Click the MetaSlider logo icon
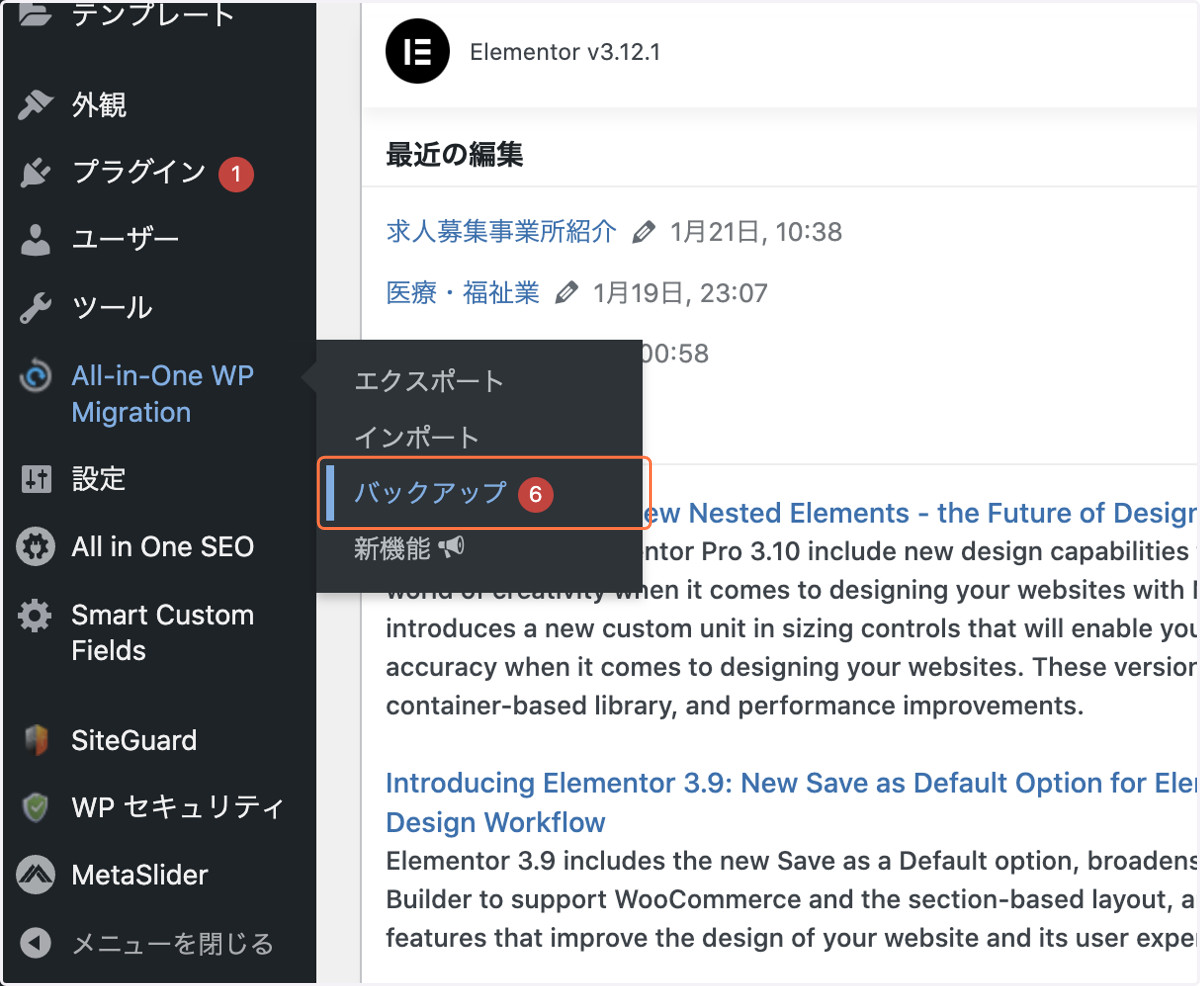Viewport: 1200px width, 986px height. point(35,876)
